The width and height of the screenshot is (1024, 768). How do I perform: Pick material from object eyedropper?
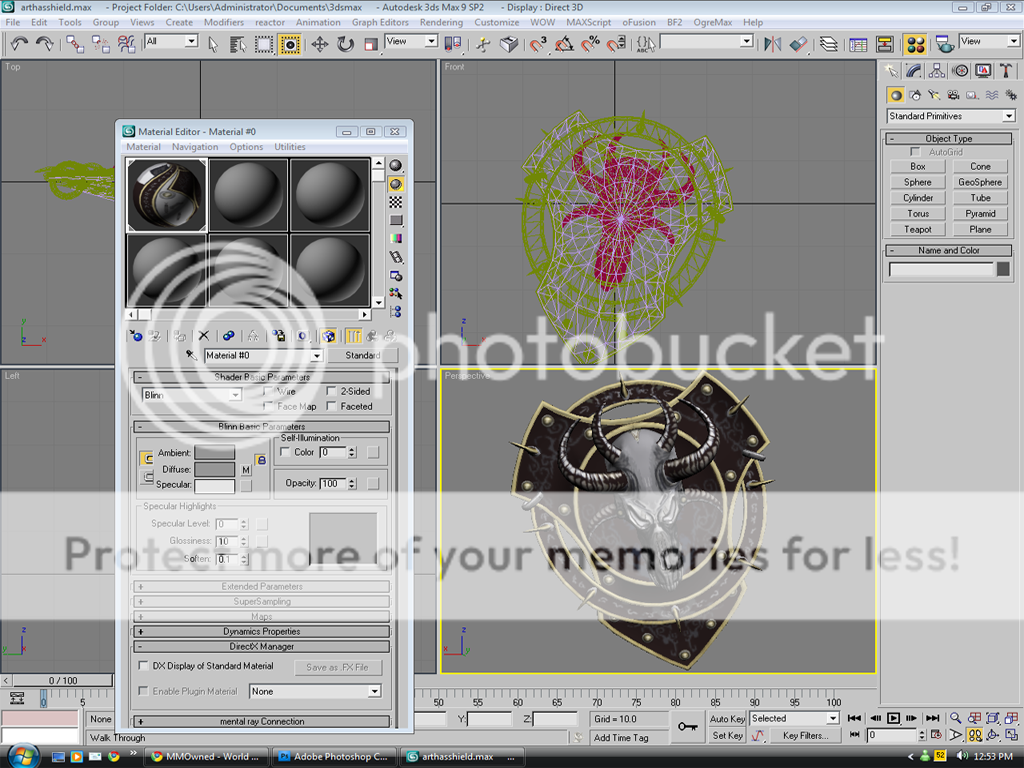click(x=191, y=355)
